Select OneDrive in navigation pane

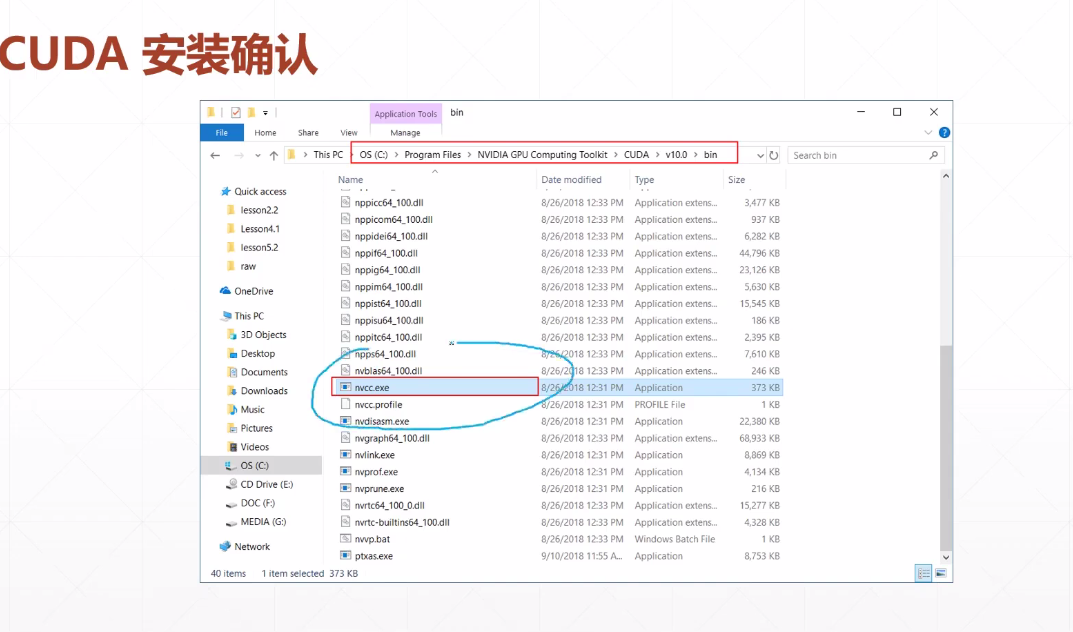click(x=253, y=291)
